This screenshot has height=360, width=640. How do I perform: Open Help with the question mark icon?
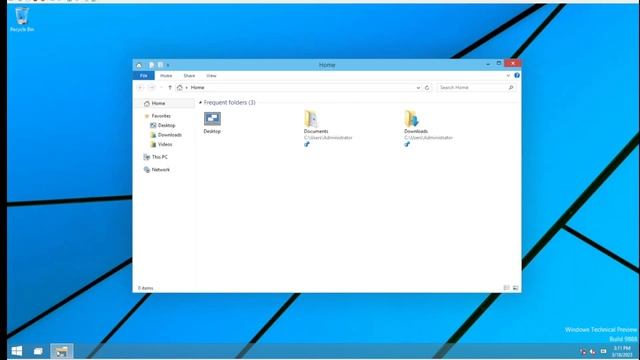[x=517, y=76]
